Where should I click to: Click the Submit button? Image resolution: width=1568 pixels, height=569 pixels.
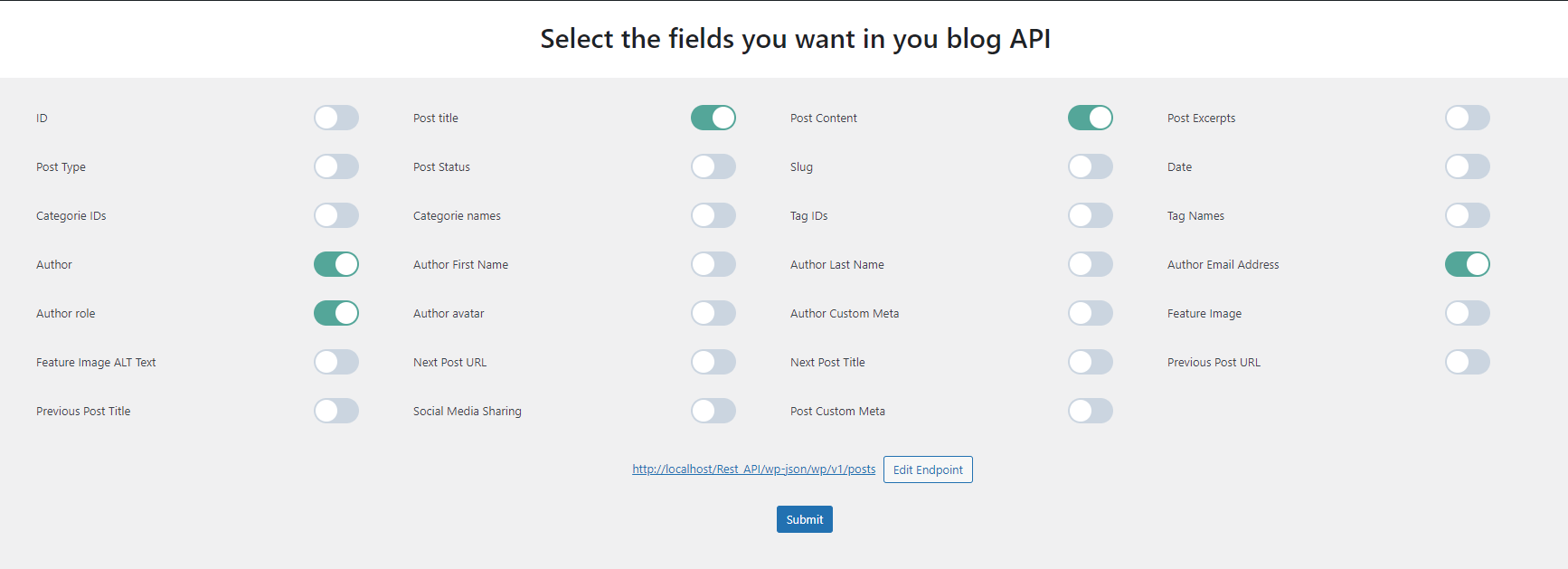(805, 519)
